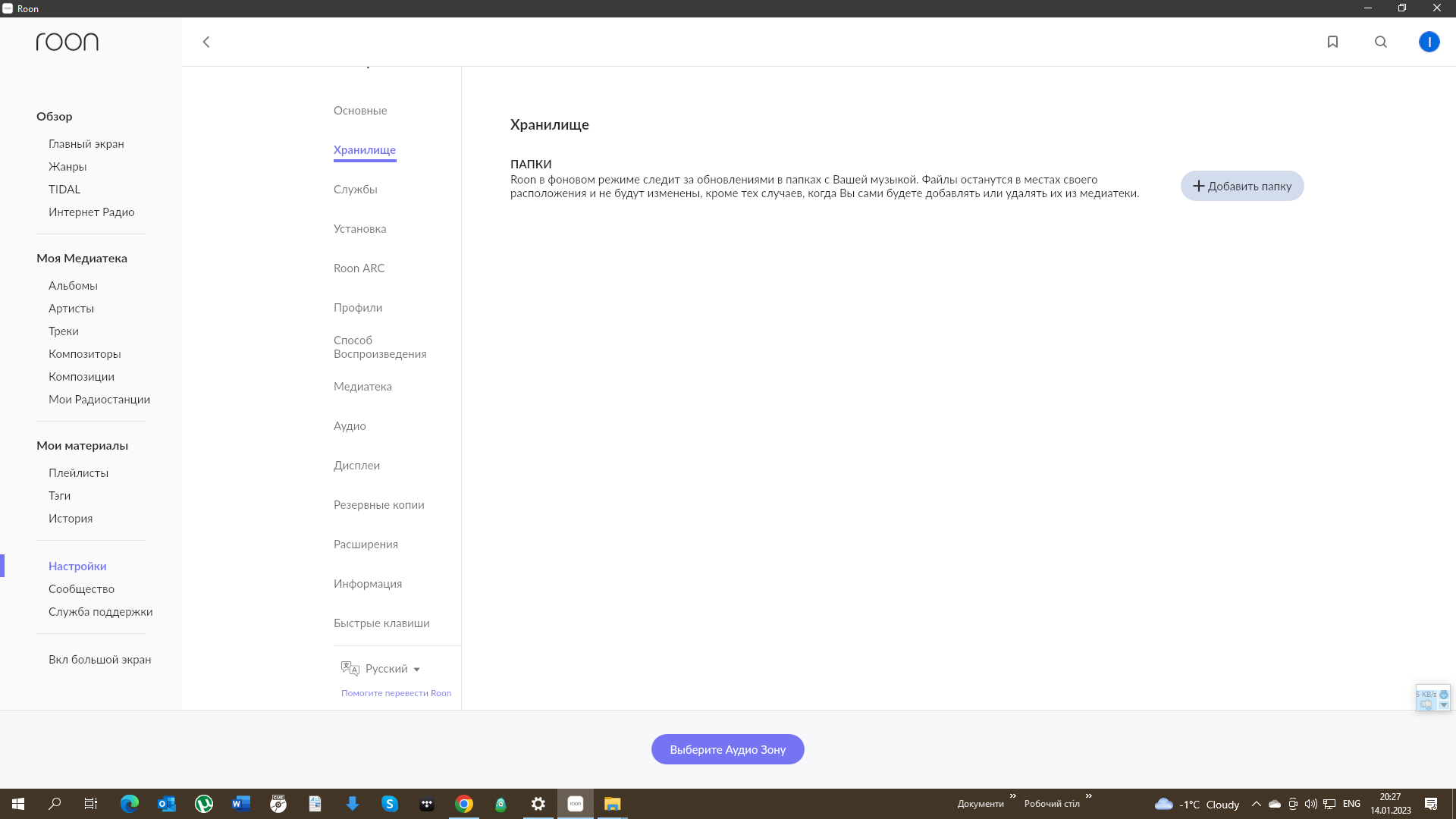Open Плейлисты in the sidebar
The width and height of the screenshot is (1456, 819).
79,472
